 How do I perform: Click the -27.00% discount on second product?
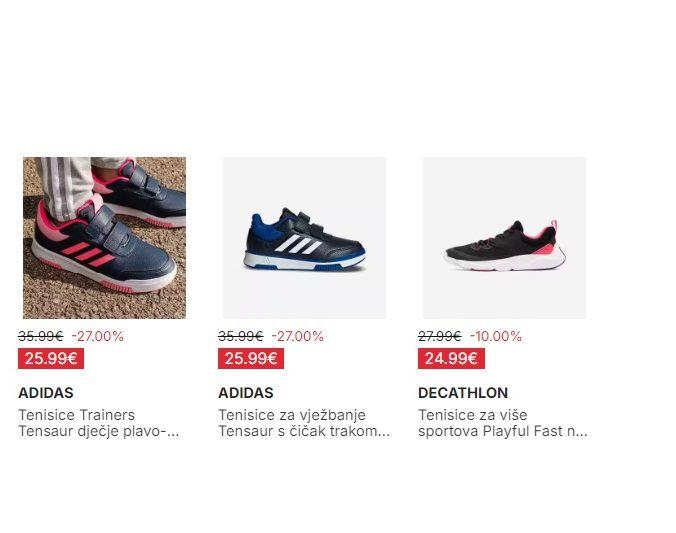tap(298, 336)
